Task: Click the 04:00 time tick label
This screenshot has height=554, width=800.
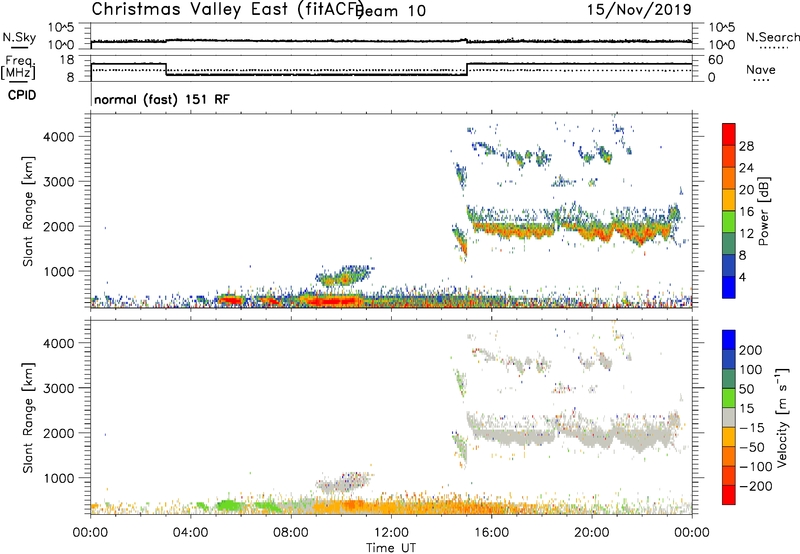Action: 190,533
